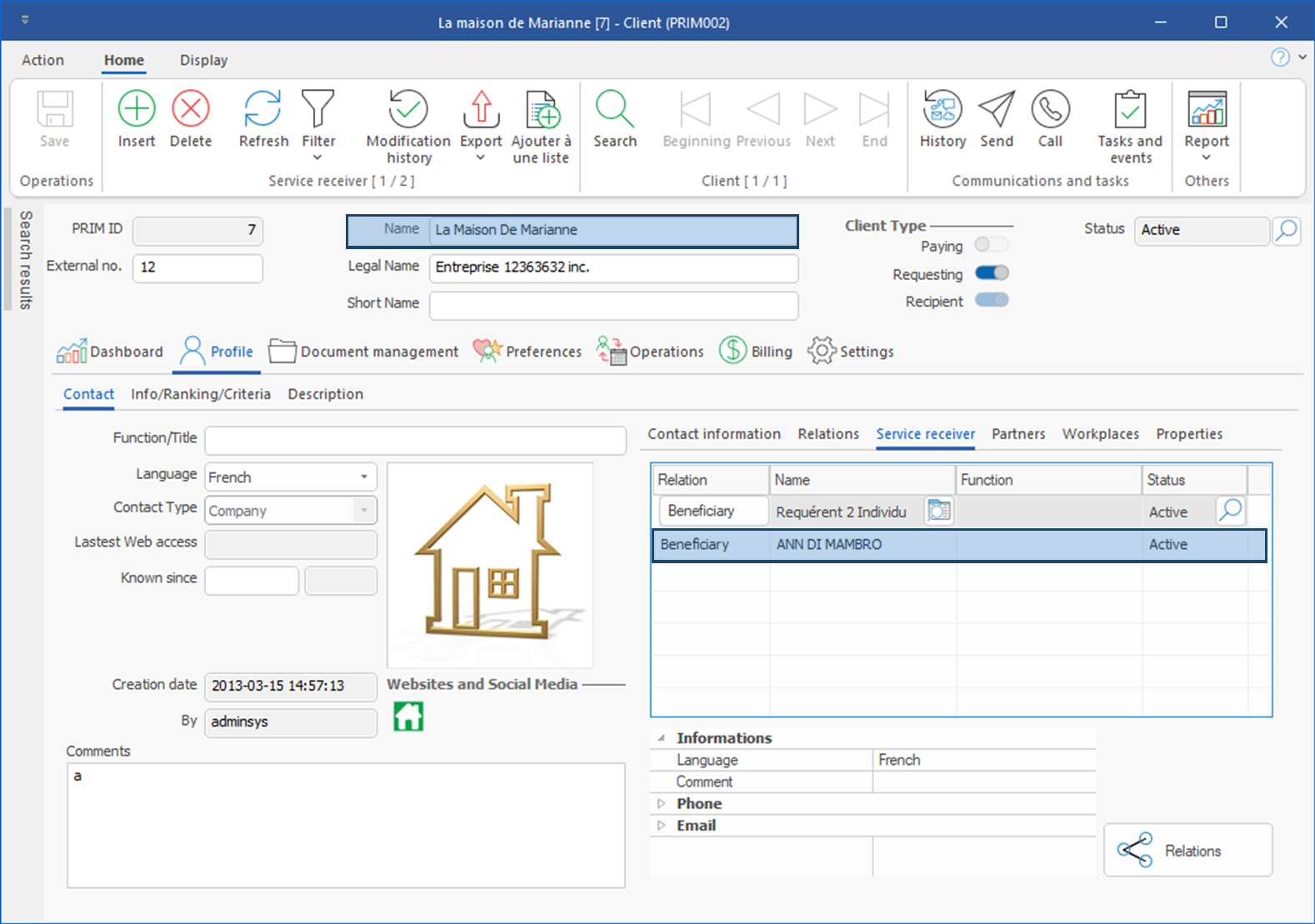Open the client History
Screen dimensions: 1315x924
[942, 110]
